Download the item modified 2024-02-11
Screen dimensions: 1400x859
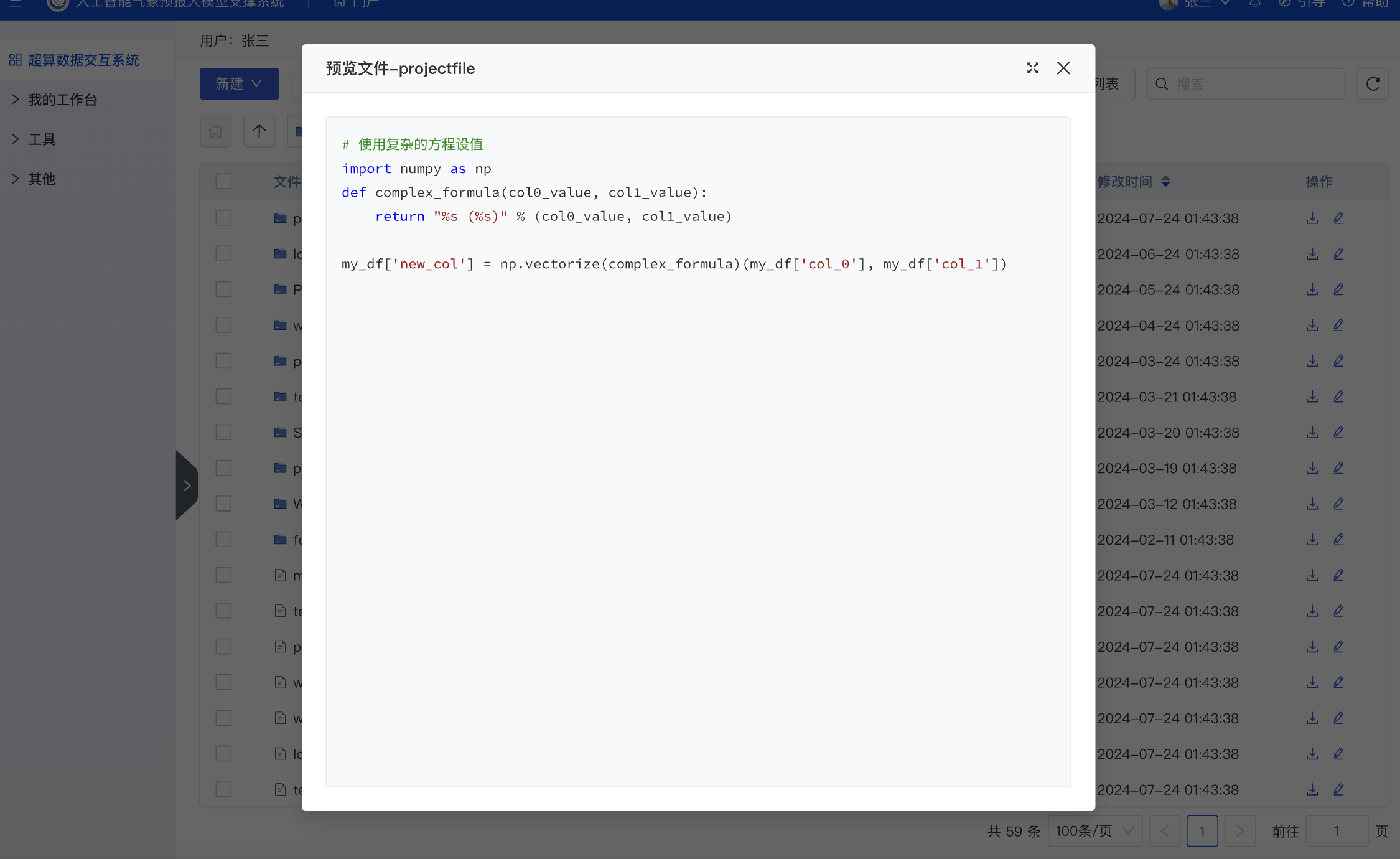1312,540
